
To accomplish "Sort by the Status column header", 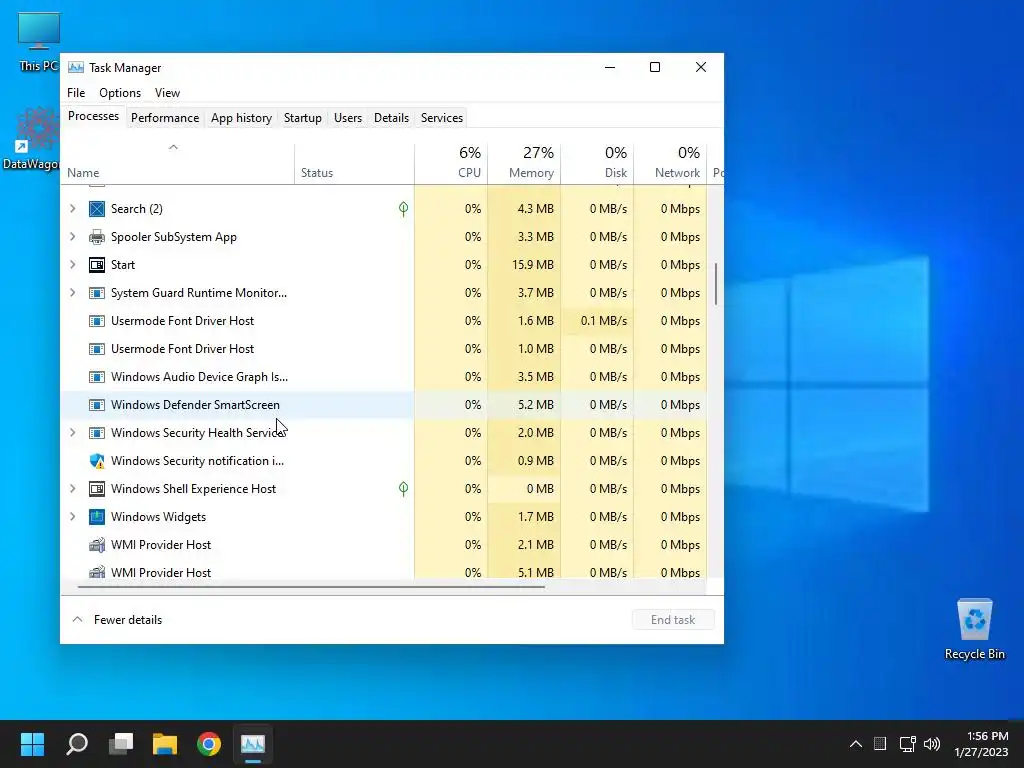I will 354,164.
